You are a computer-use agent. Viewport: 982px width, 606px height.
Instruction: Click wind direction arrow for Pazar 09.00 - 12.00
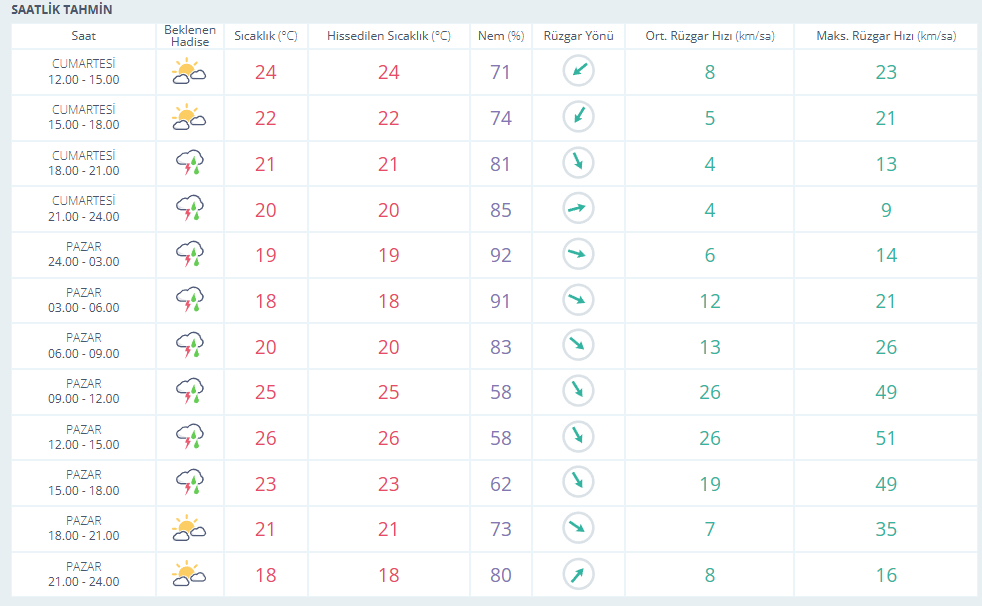[578, 391]
